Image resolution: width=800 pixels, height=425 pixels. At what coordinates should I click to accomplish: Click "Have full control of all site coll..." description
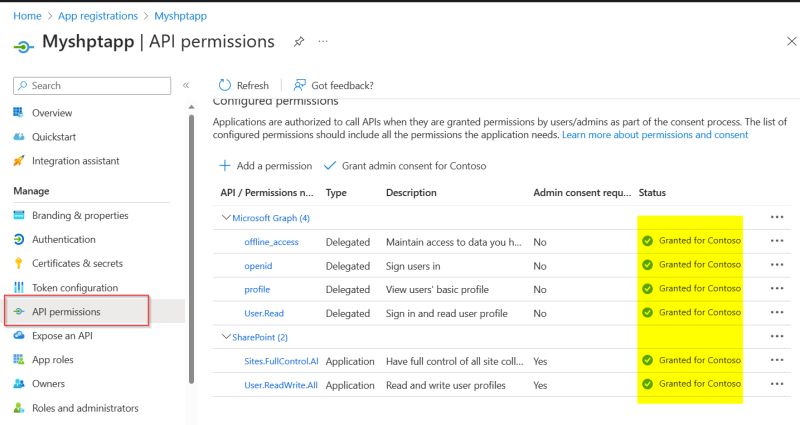[455, 361]
